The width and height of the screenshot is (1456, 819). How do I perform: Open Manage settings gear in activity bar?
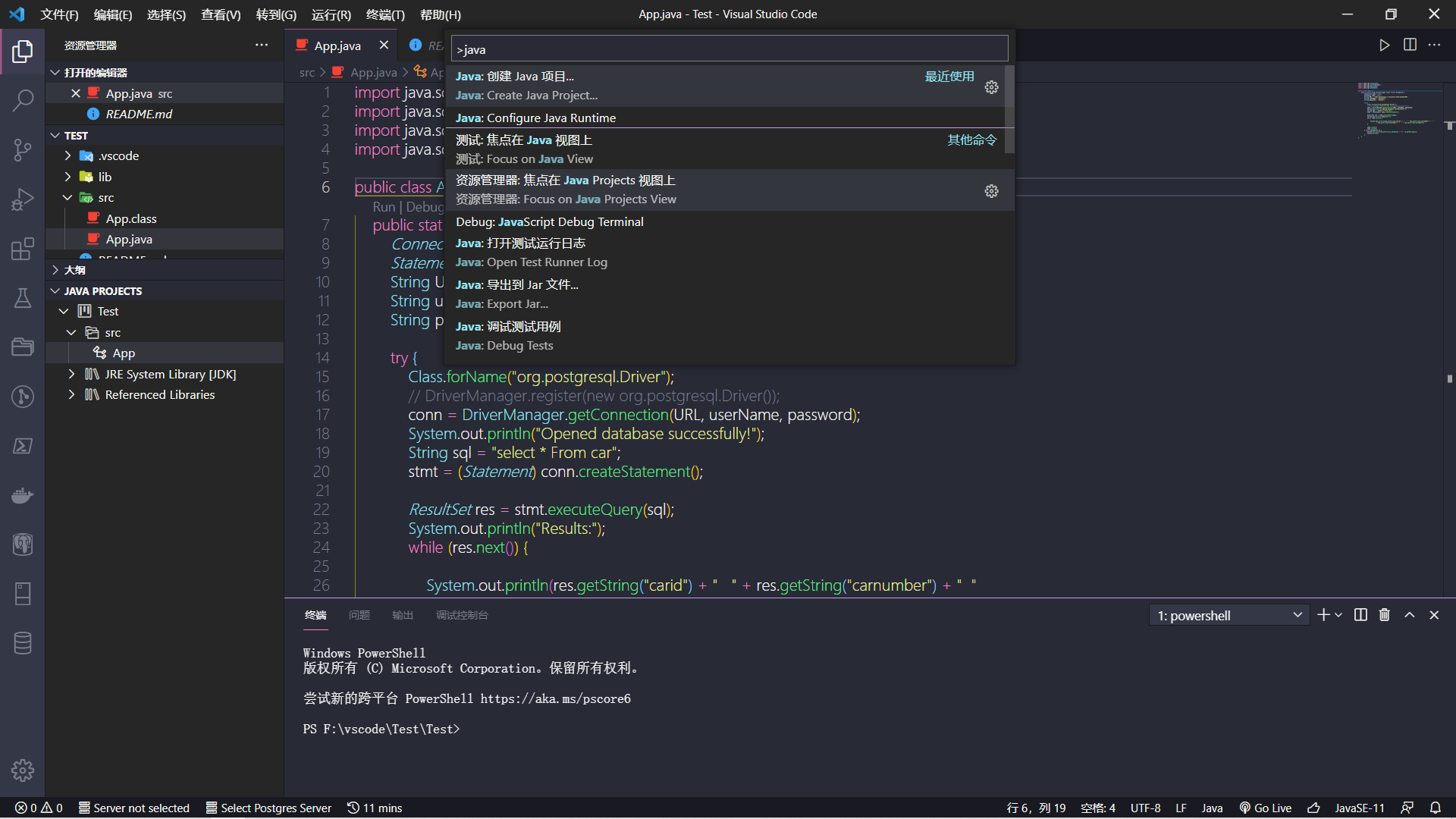pos(23,770)
